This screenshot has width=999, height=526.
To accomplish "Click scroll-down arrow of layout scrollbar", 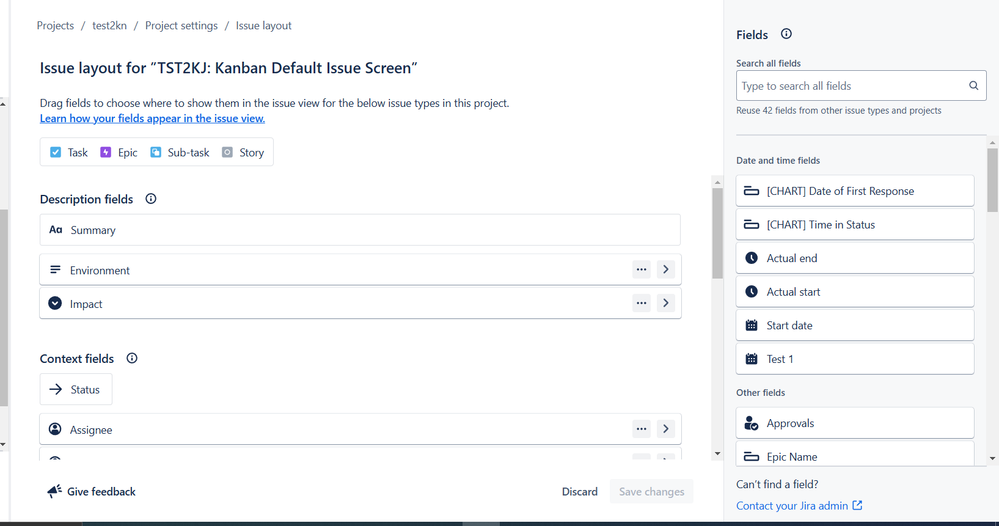I will coord(717,454).
